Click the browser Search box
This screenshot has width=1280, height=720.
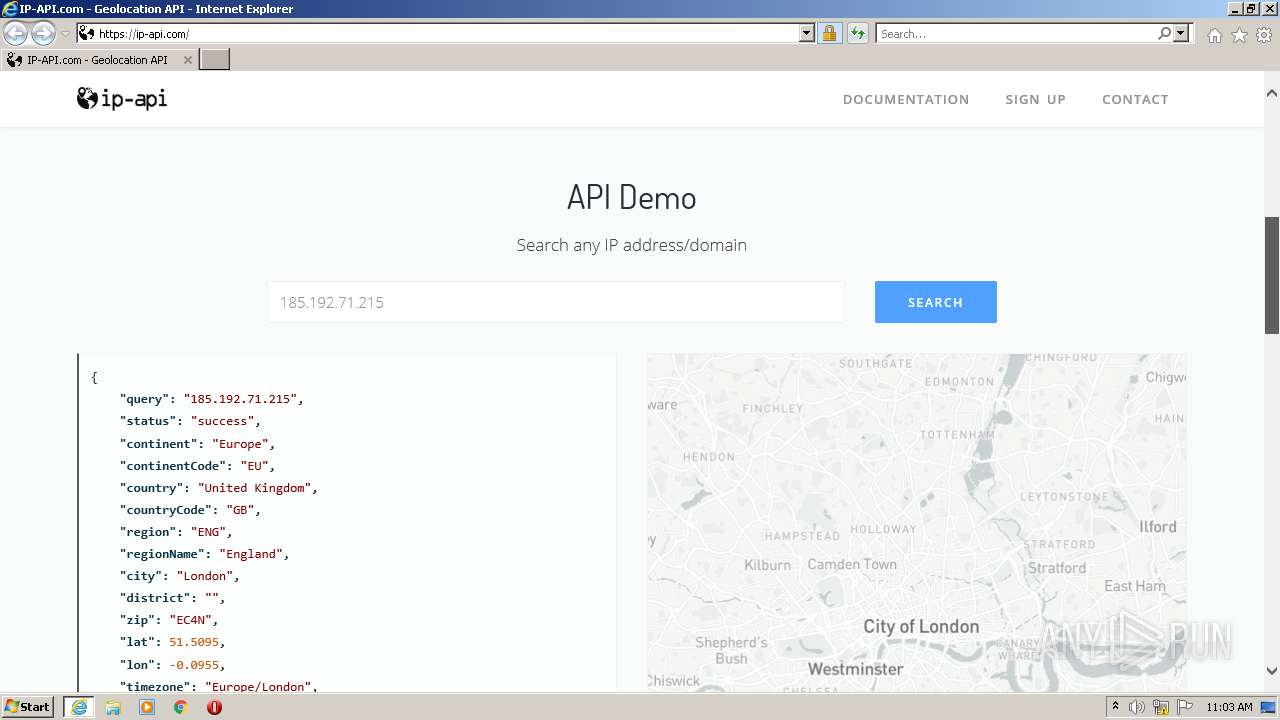(1015, 33)
